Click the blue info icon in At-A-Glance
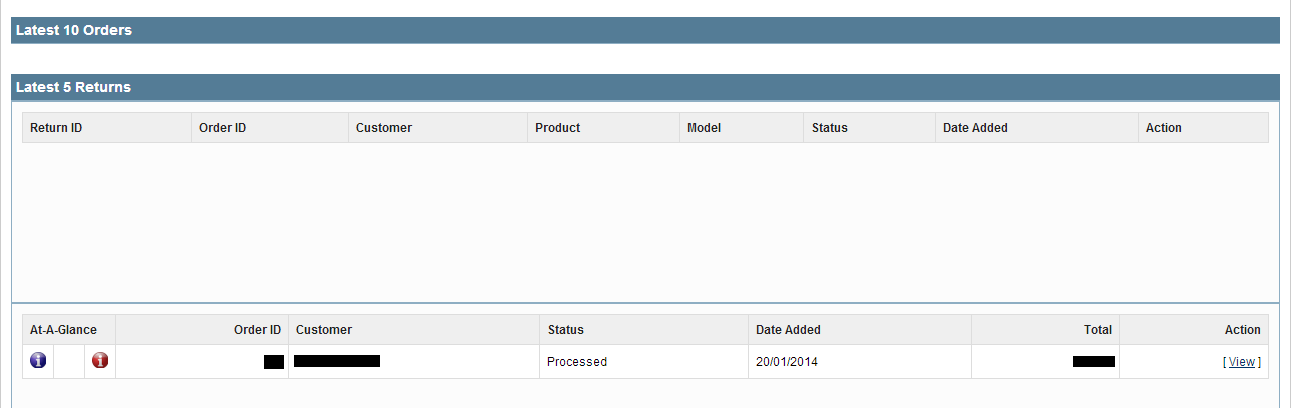The image size is (1294, 408). click(38, 361)
